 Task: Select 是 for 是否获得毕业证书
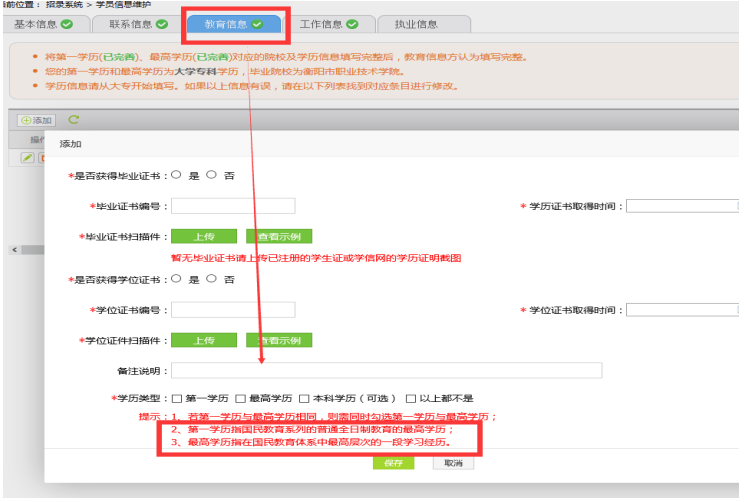pos(177,174)
